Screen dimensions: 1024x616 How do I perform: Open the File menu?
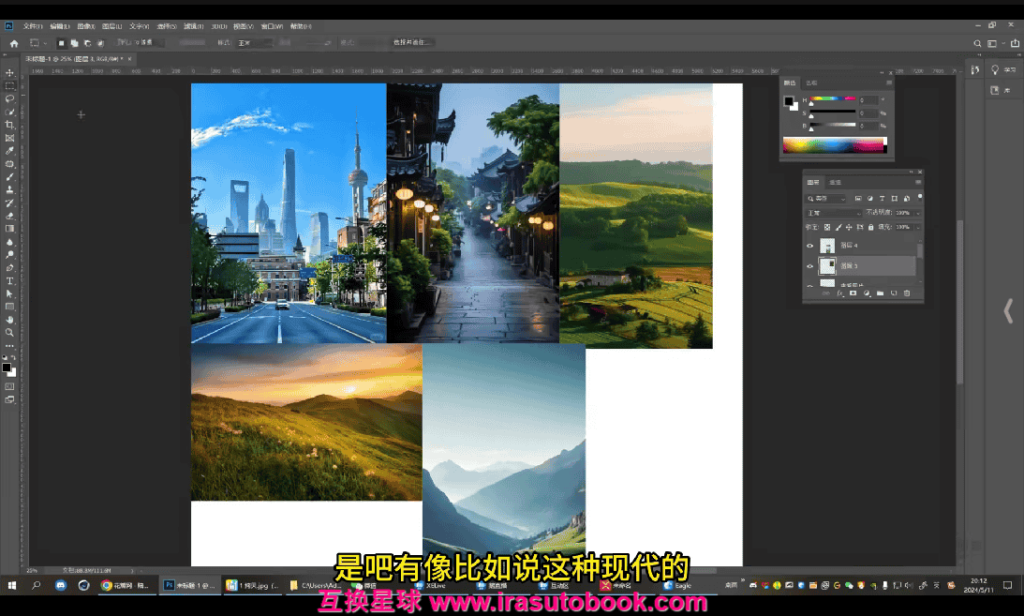[32, 26]
